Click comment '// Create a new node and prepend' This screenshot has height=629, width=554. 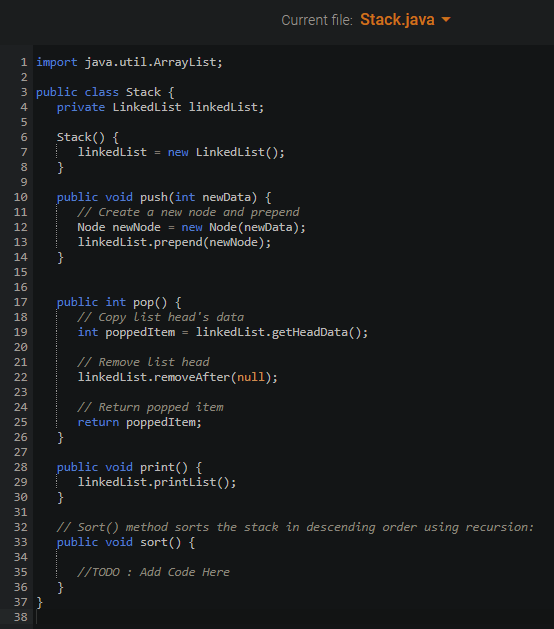[188, 212]
